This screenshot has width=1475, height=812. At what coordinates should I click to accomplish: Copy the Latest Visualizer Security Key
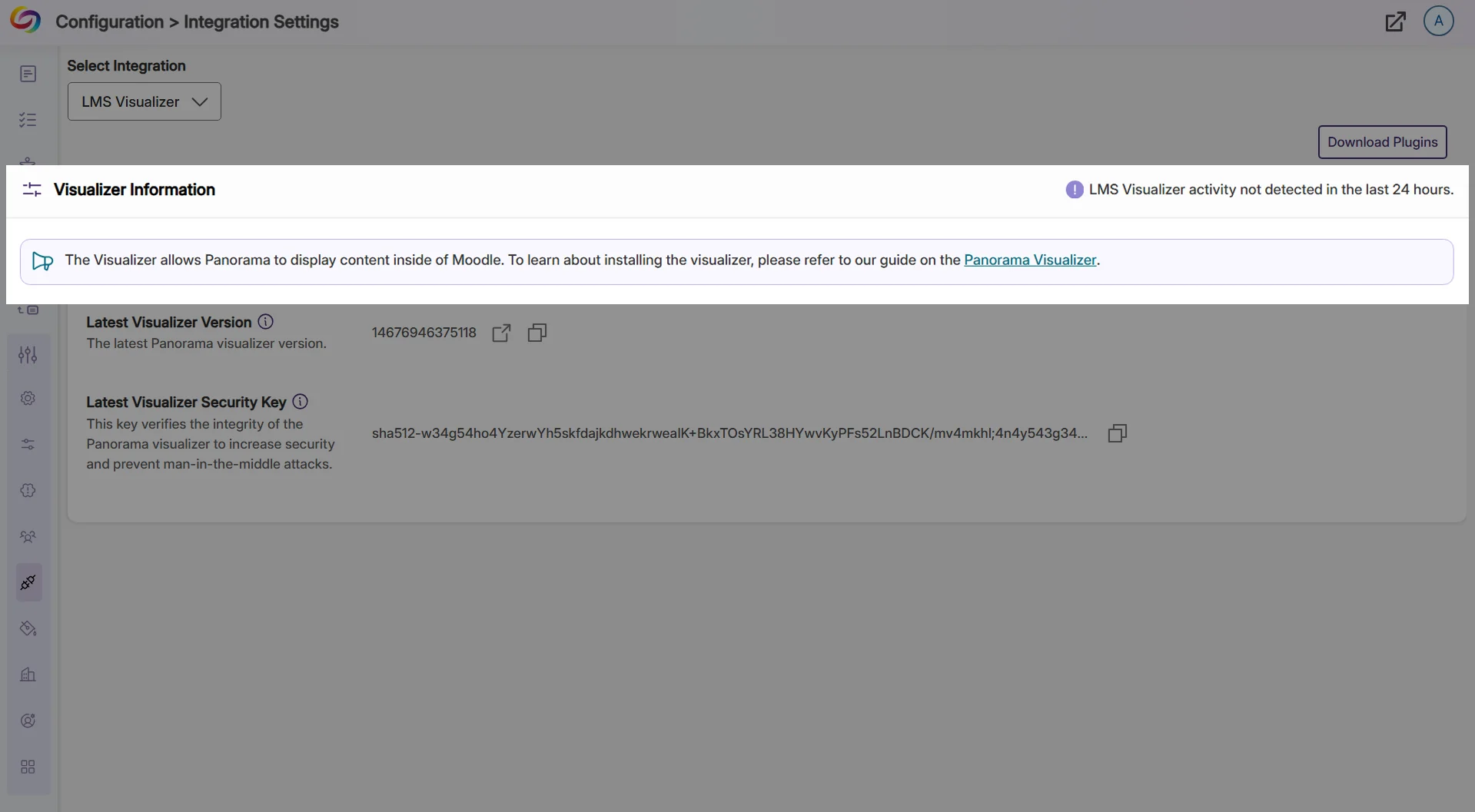[1117, 433]
